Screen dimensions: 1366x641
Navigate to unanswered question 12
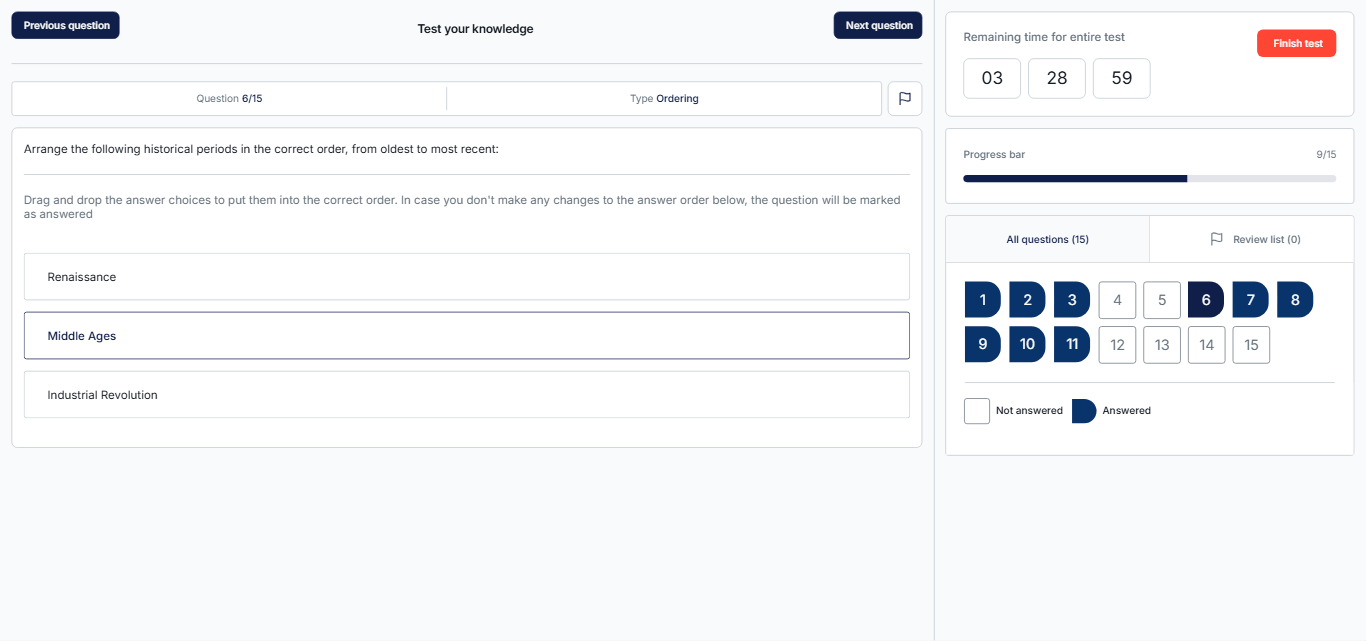click(1117, 345)
